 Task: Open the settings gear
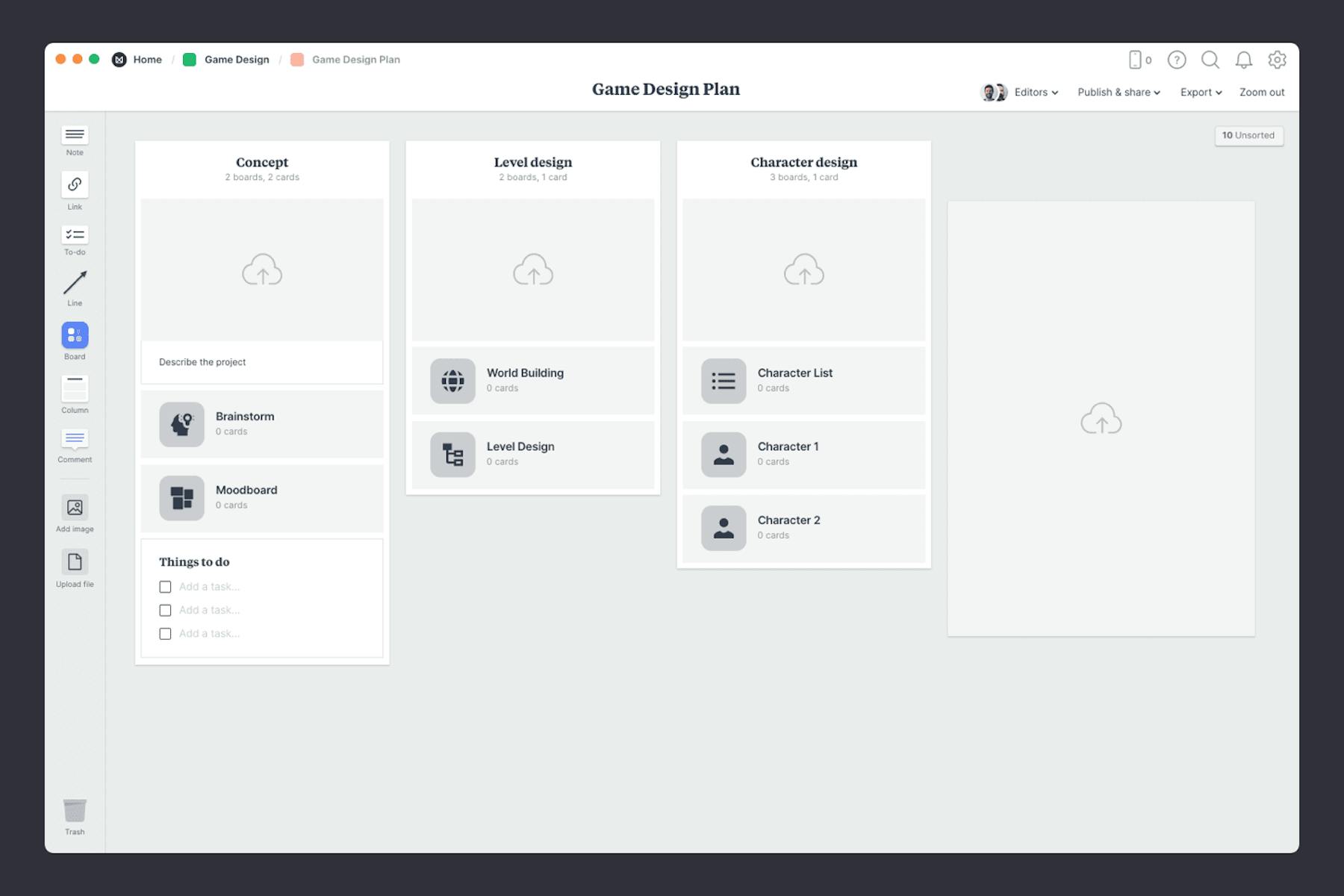coord(1278,60)
